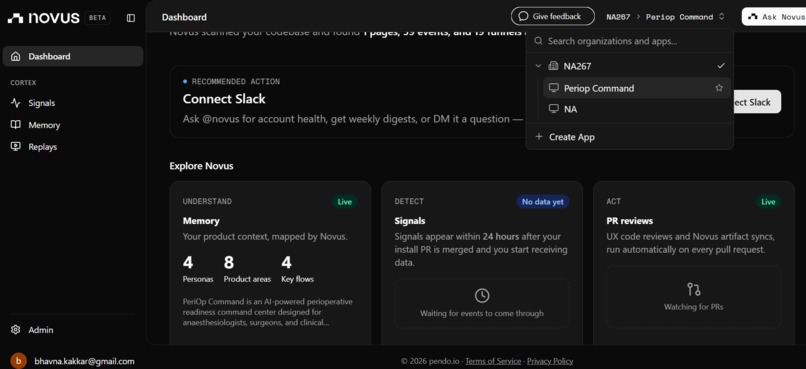Click the monitor icon beside Periop Command

(x=554, y=88)
